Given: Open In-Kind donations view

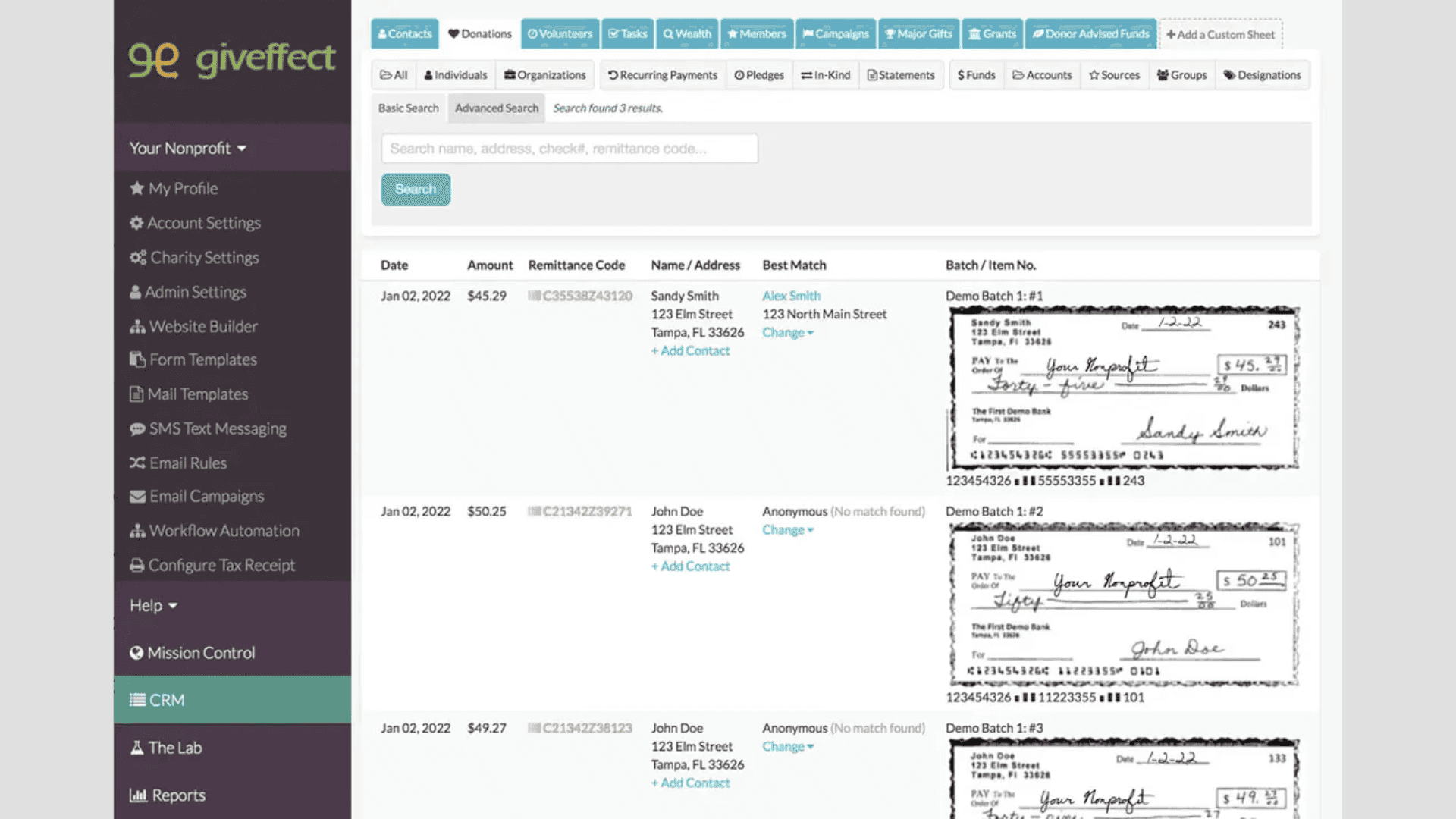Looking at the screenshot, I should pos(826,75).
